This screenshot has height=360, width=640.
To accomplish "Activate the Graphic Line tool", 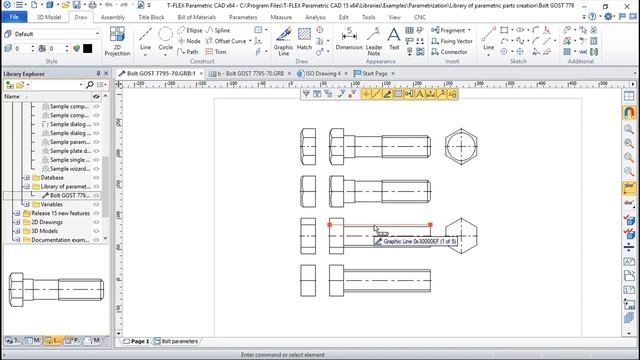I will click(284, 41).
